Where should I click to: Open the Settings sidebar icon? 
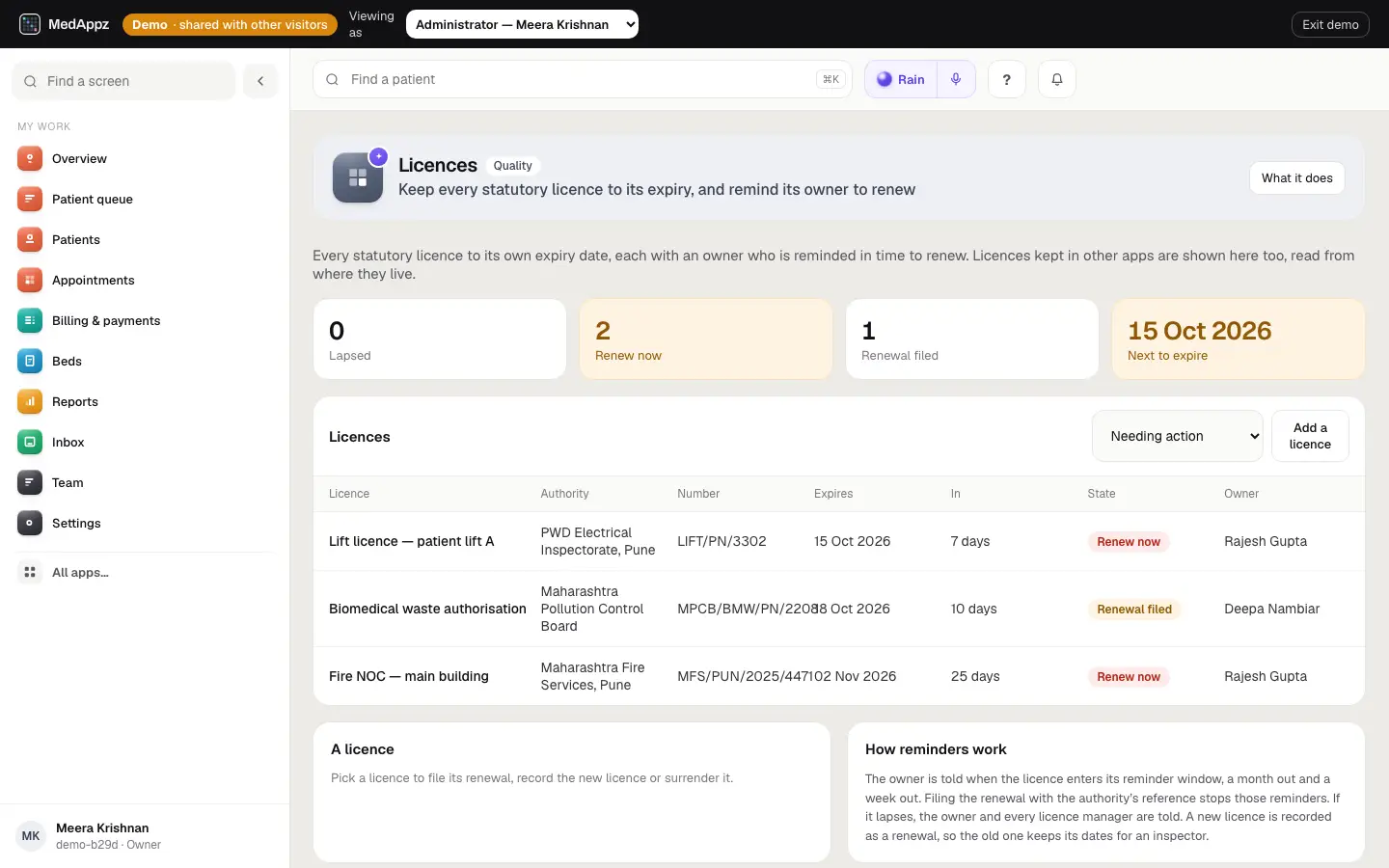pyautogui.click(x=30, y=524)
